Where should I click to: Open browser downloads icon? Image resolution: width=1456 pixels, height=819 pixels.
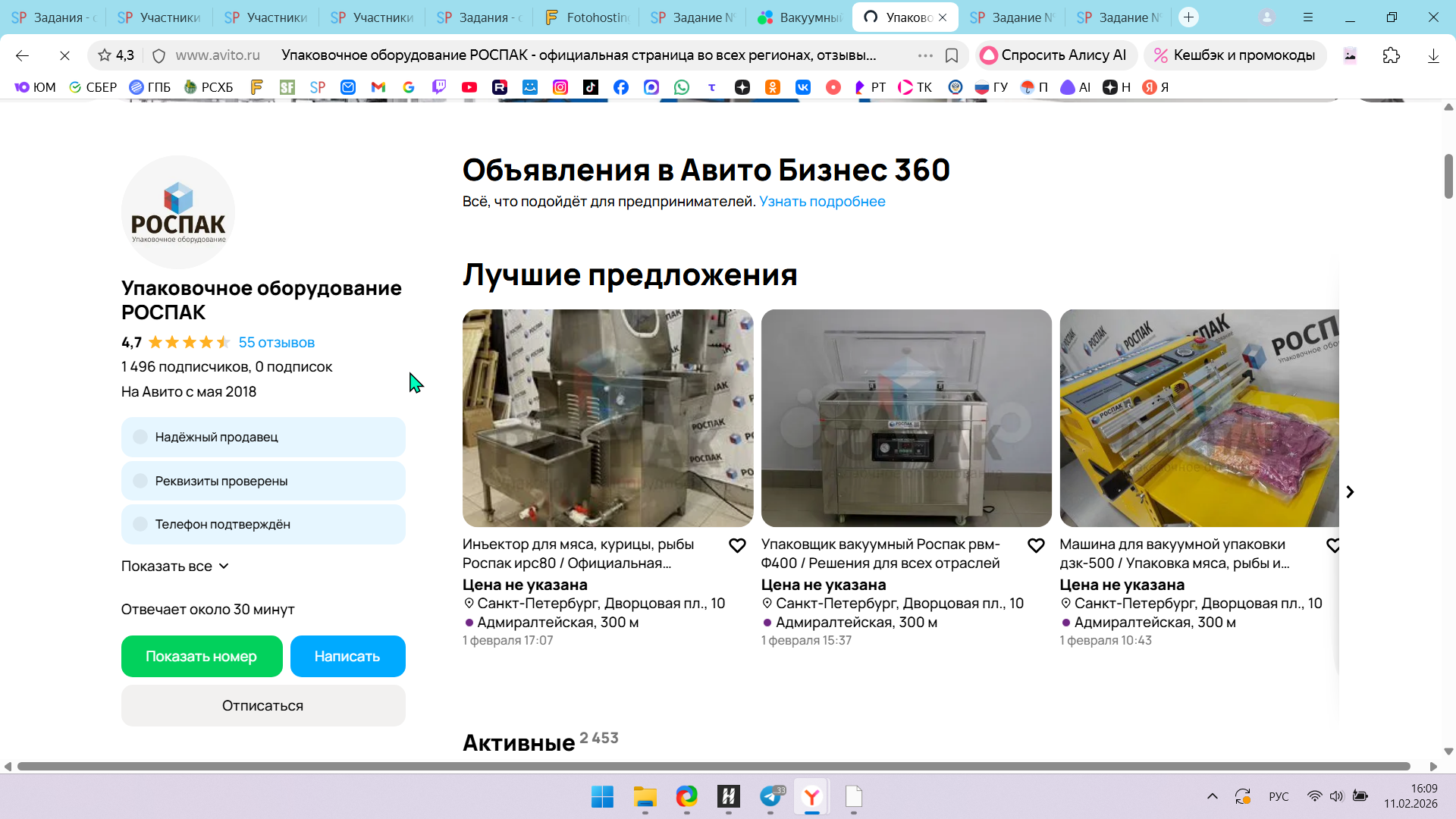pyautogui.click(x=1433, y=55)
